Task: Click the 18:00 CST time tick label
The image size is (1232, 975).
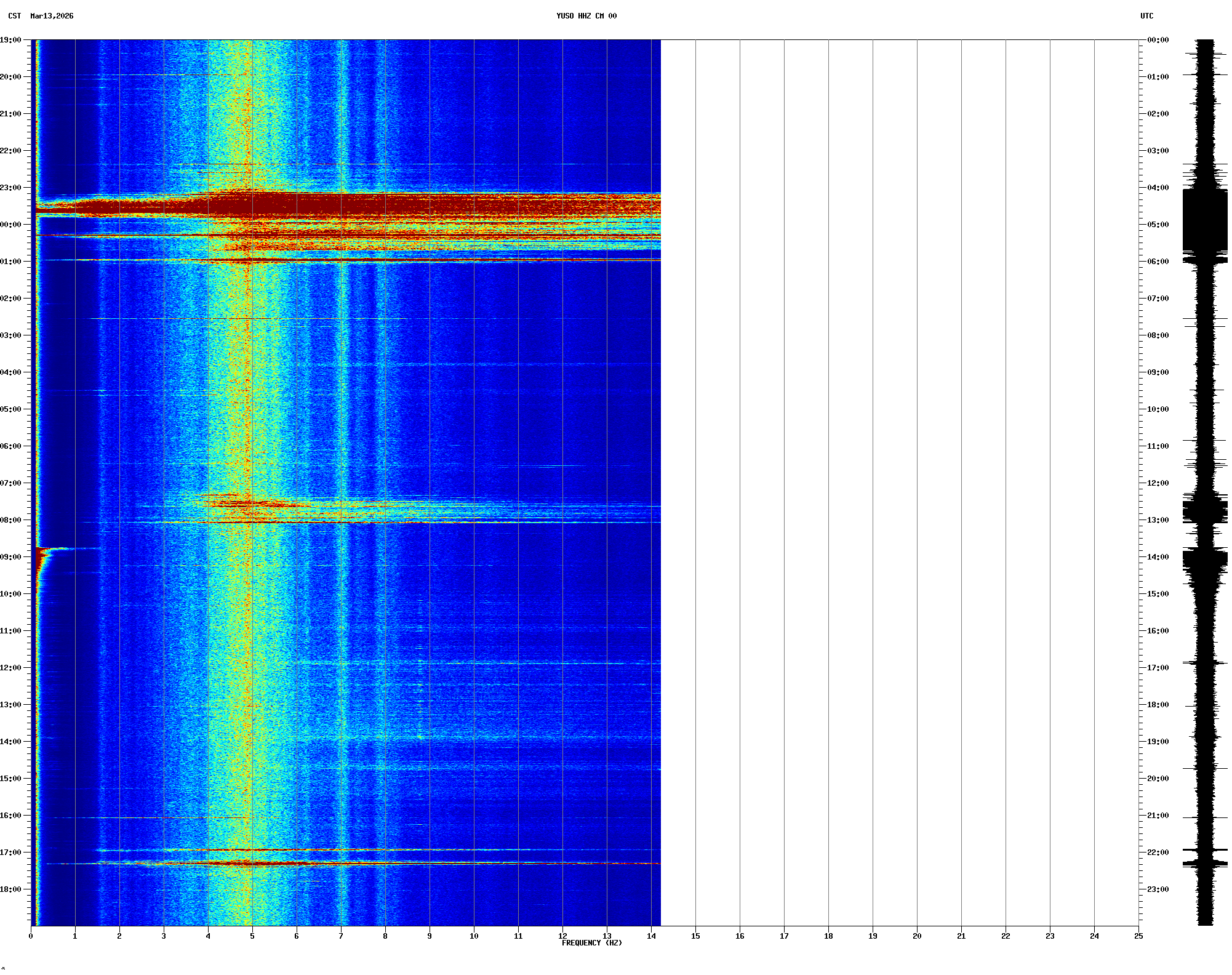Action: click(x=10, y=889)
